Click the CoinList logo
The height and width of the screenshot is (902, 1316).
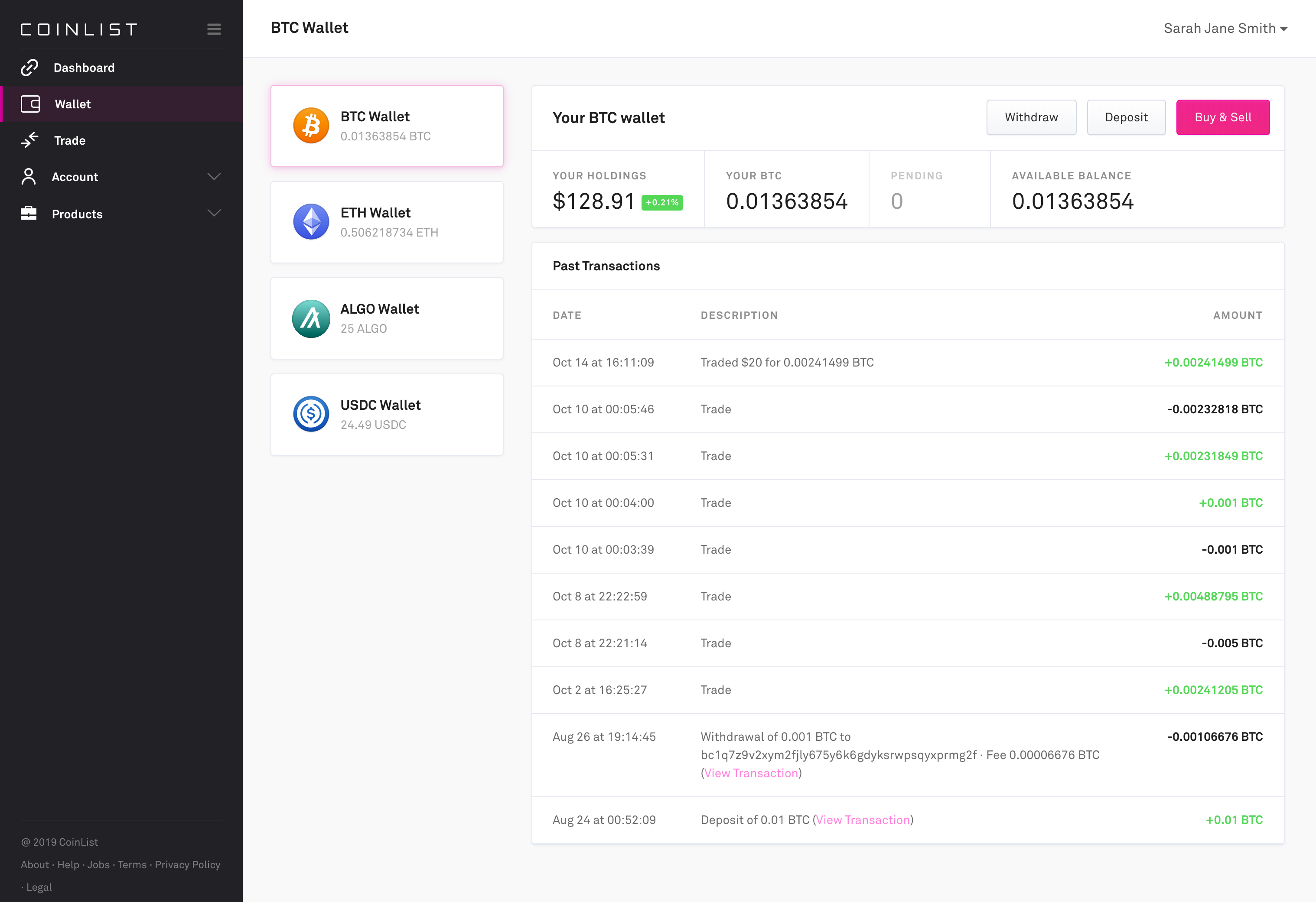coord(79,28)
